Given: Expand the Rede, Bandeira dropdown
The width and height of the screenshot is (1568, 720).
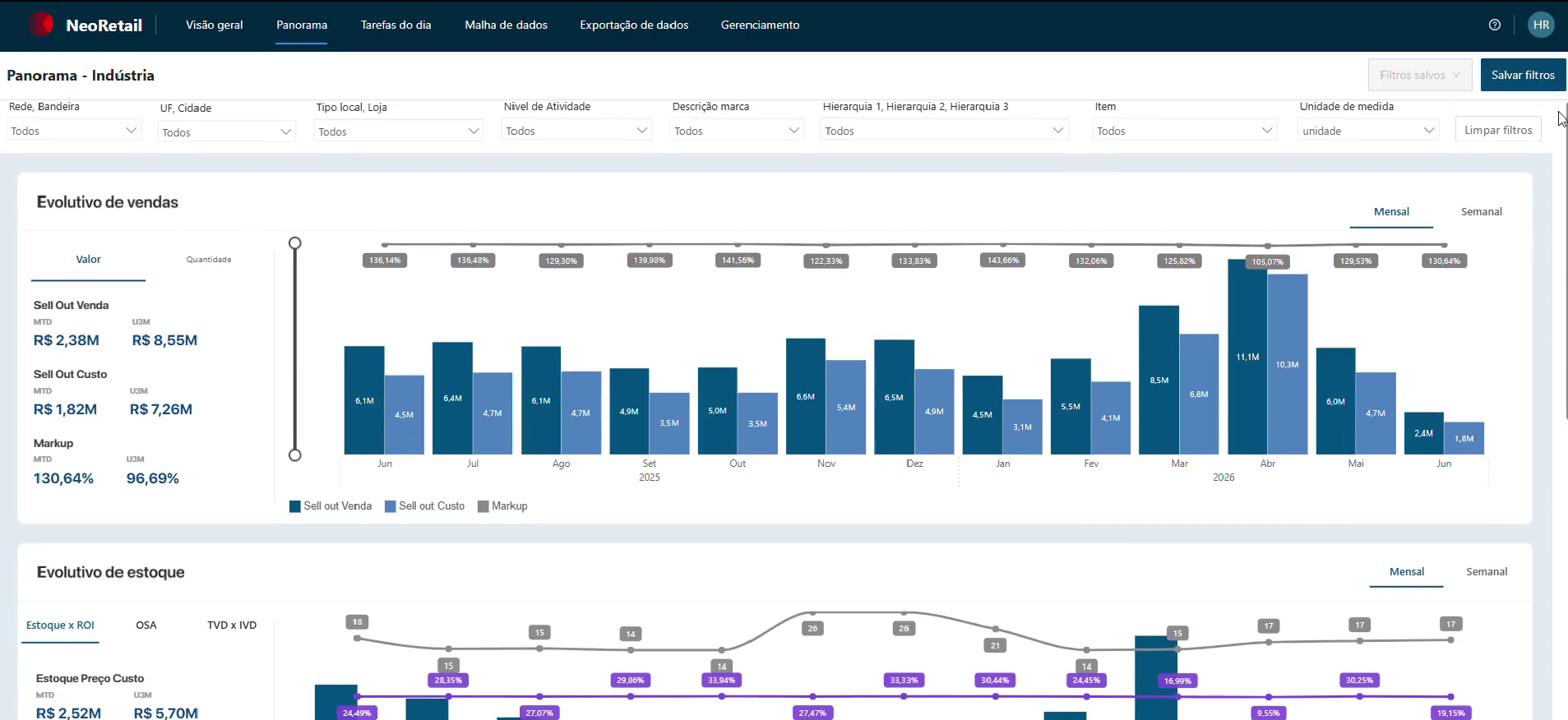Looking at the screenshot, I should 74,130.
